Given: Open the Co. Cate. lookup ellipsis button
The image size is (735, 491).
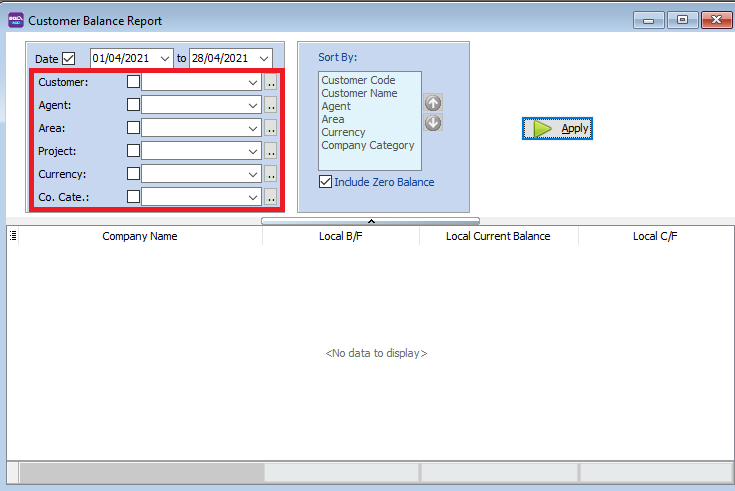Looking at the screenshot, I should pyautogui.click(x=270, y=197).
